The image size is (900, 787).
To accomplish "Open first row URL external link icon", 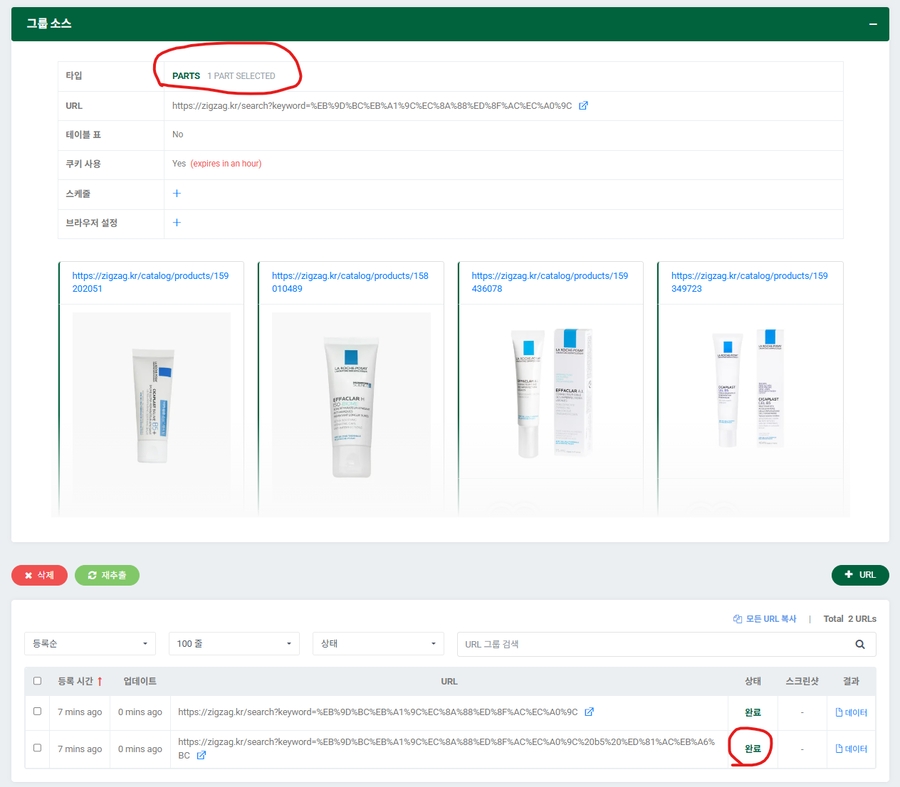I will [x=589, y=712].
